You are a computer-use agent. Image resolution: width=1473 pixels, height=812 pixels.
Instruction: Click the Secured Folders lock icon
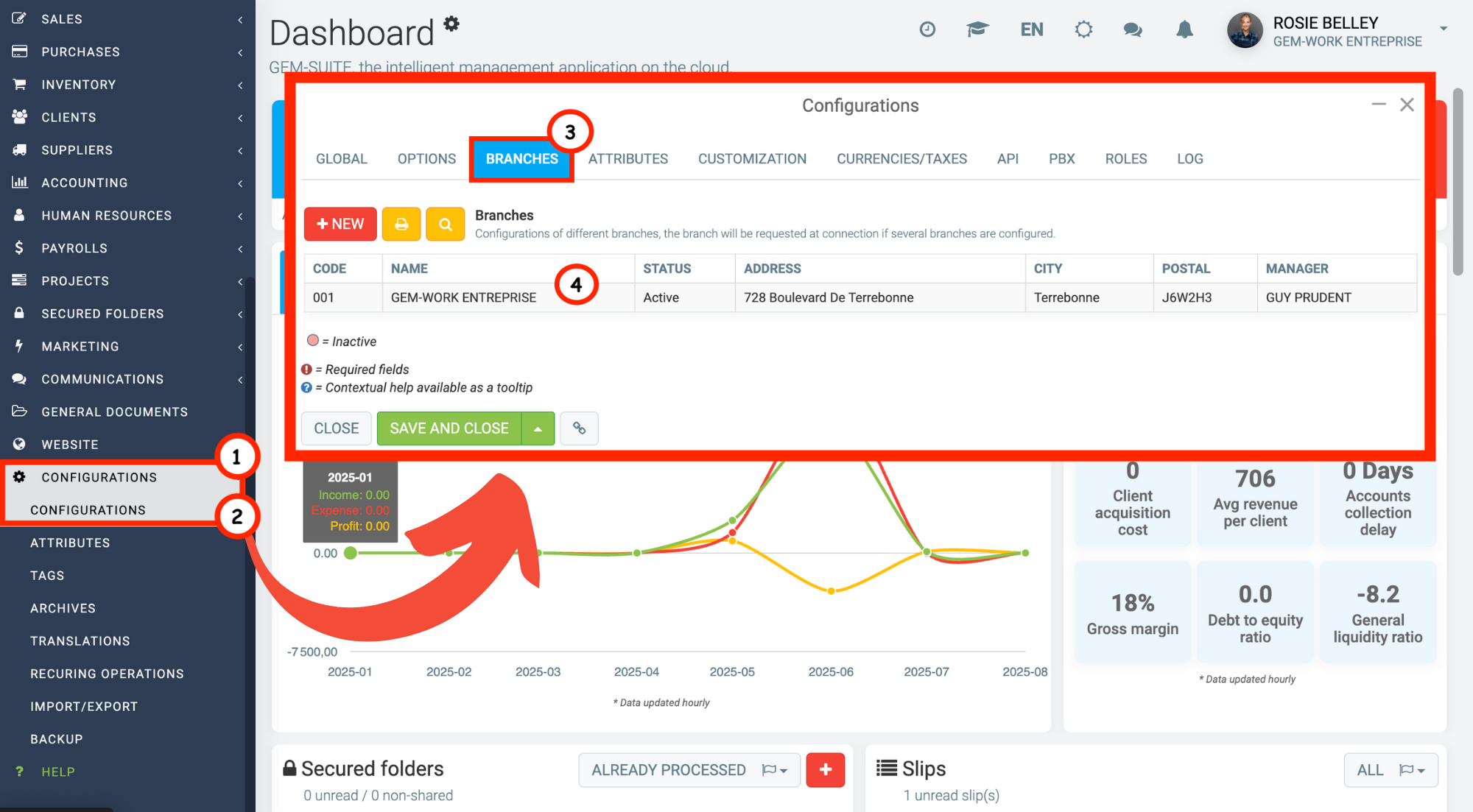pos(20,313)
